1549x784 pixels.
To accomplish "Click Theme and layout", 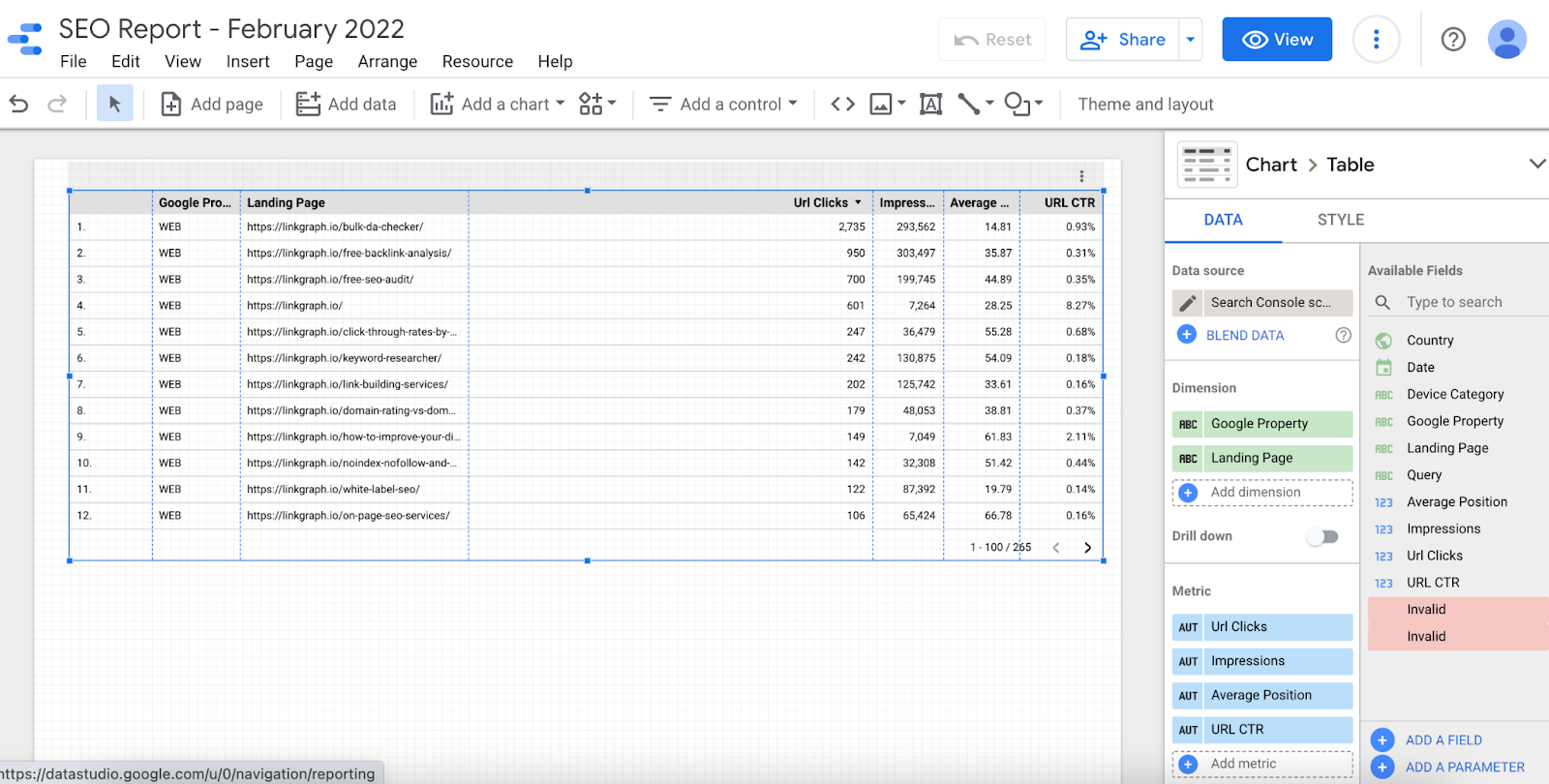I will pyautogui.click(x=1145, y=105).
